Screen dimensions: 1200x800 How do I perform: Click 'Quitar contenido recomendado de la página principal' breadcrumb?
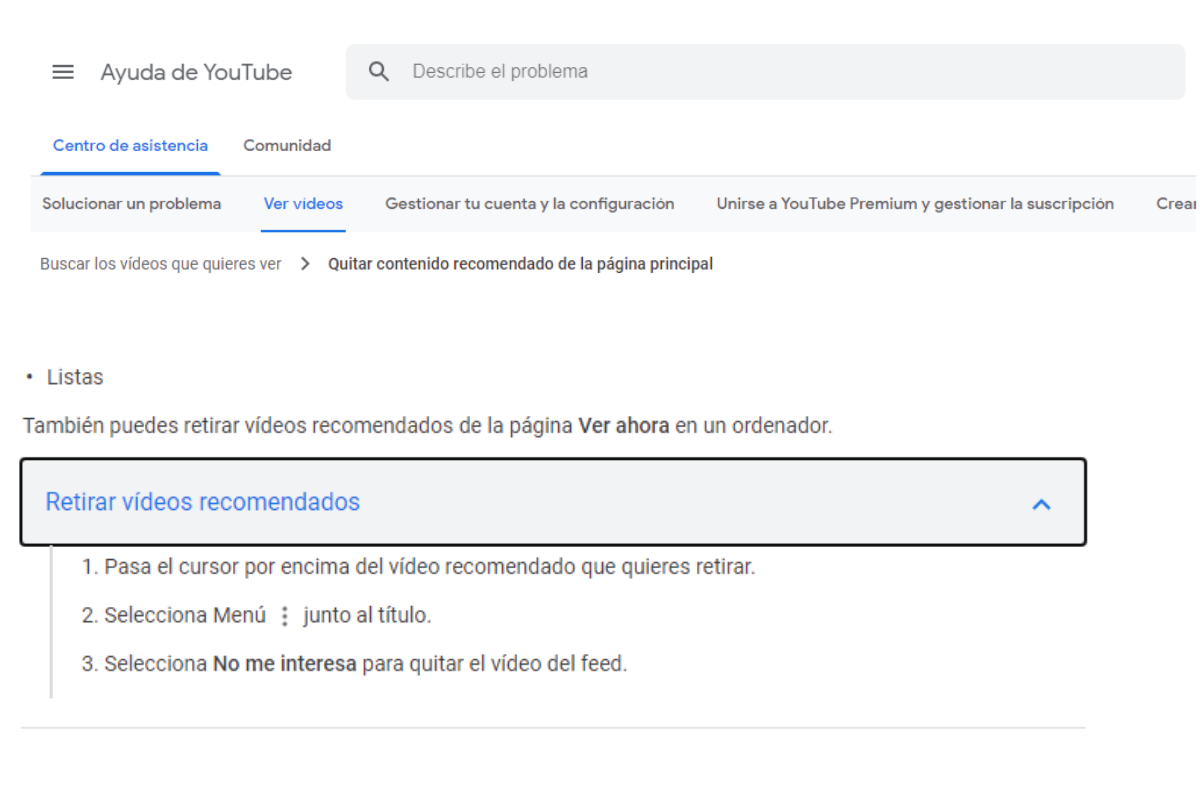521,264
